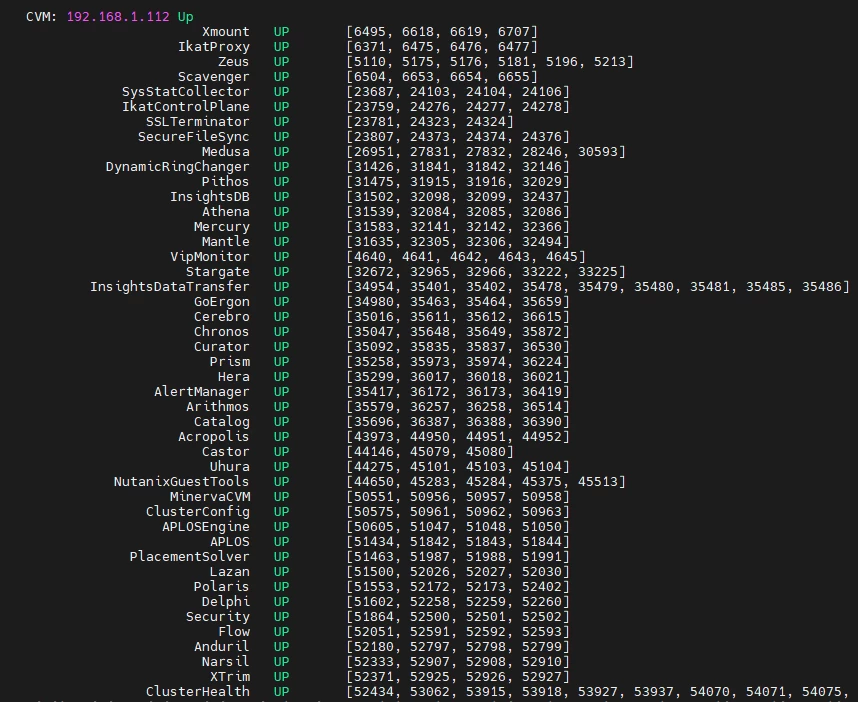Click PID 6495 in Xmount row

(369, 32)
